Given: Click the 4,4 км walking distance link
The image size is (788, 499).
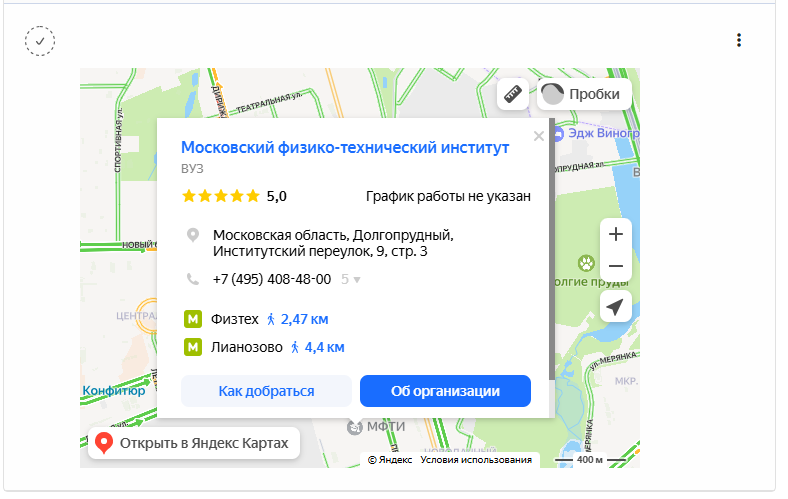Looking at the screenshot, I should (325, 347).
